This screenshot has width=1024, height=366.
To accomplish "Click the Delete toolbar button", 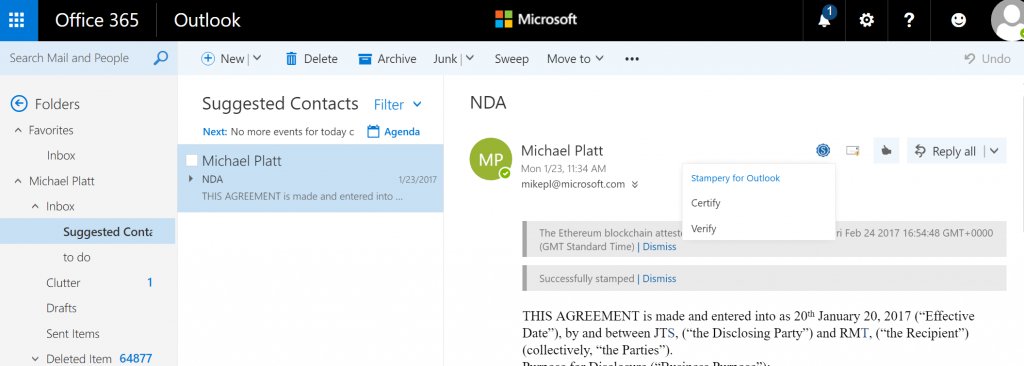I will click(x=312, y=59).
